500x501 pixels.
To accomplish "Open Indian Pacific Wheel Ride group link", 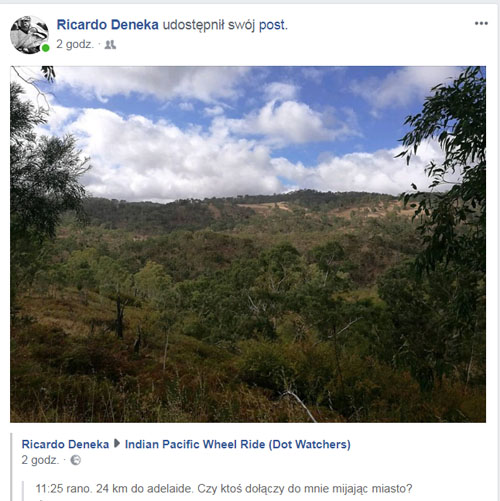I will [x=238, y=444].
